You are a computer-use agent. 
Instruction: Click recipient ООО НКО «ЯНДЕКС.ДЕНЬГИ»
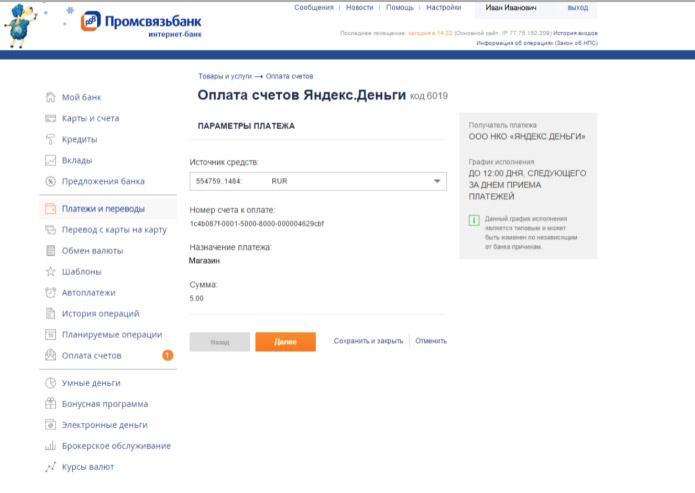[x=527, y=137]
